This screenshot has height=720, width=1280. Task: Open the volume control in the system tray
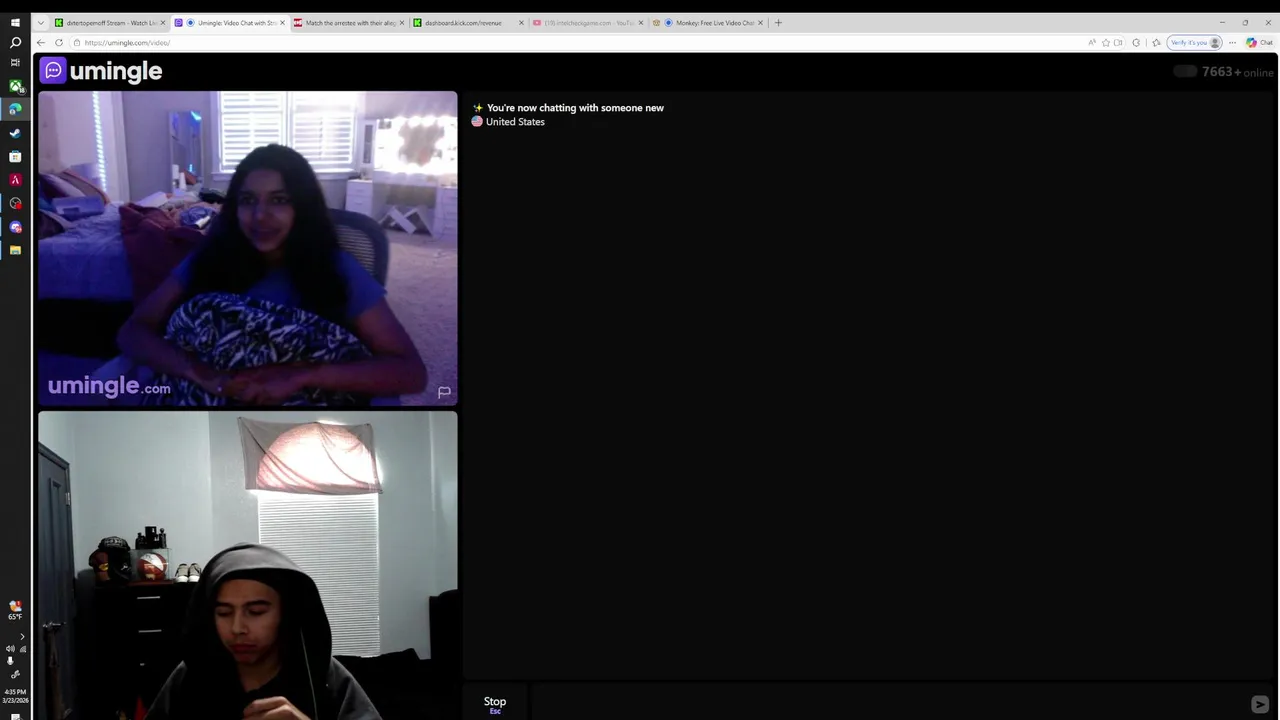coord(10,649)
